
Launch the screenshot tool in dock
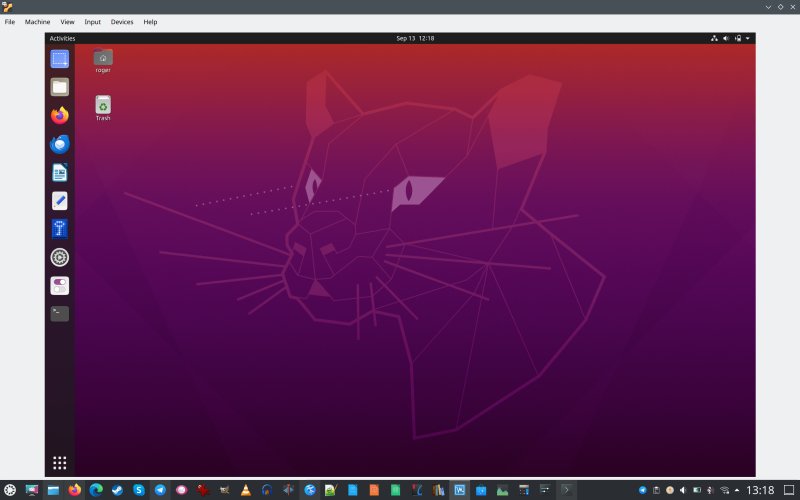coord(60,59)
